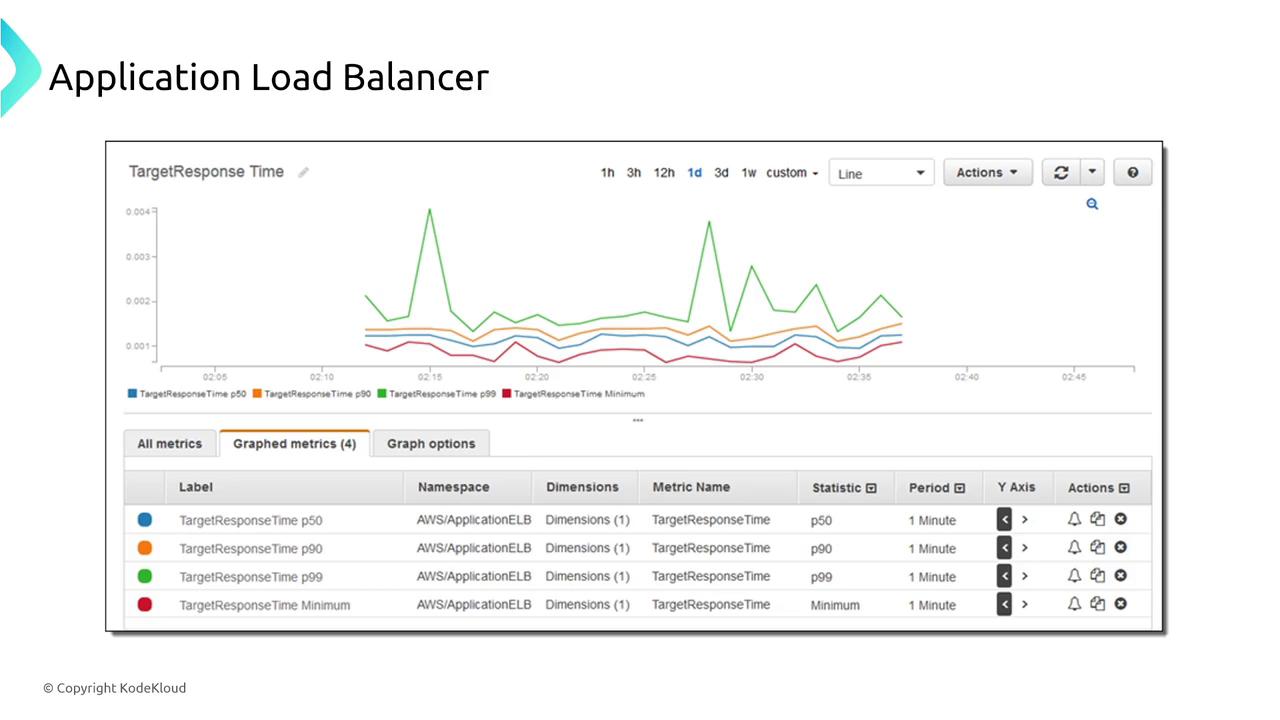Viewport: 1280px width, 720px height.
Task: Move p50 metric to left Y axis
Action: pos(1004,519)
